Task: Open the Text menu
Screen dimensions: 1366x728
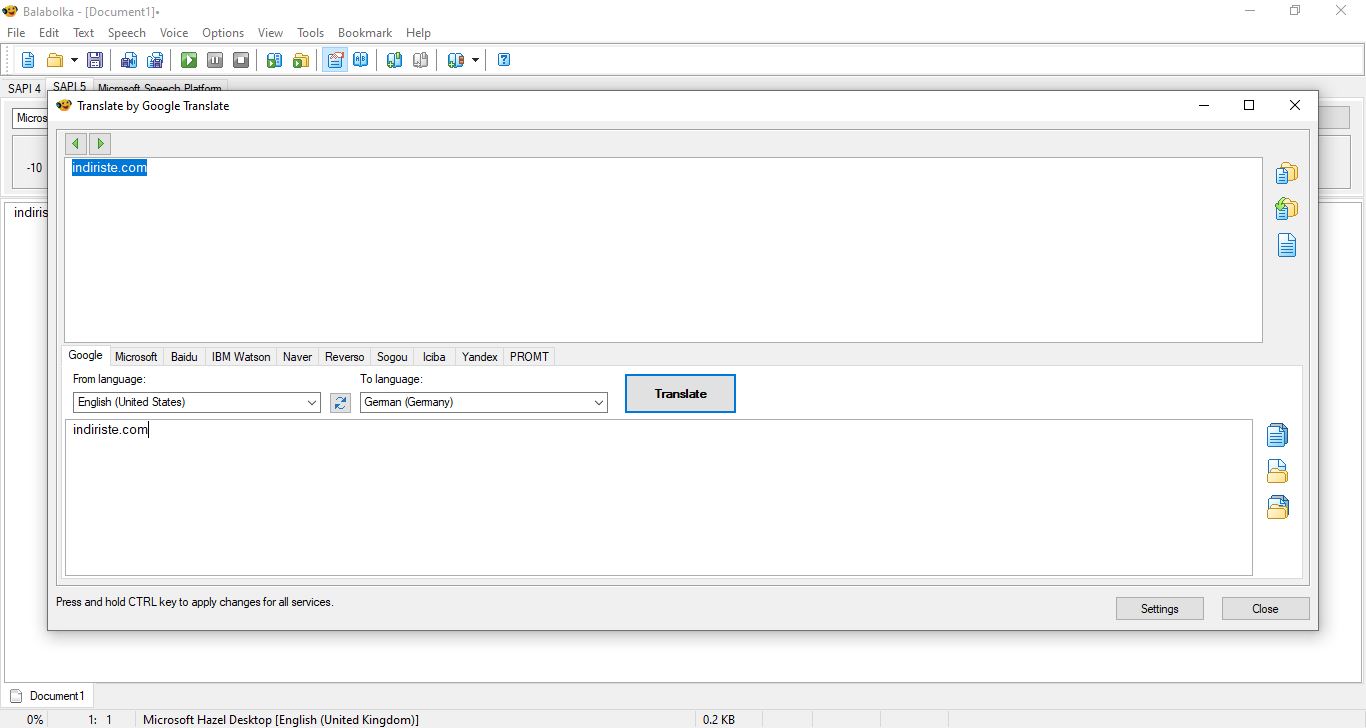Action: 84,33
